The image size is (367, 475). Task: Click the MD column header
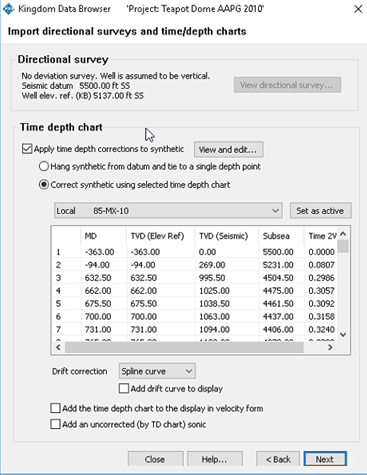[104, 236]
